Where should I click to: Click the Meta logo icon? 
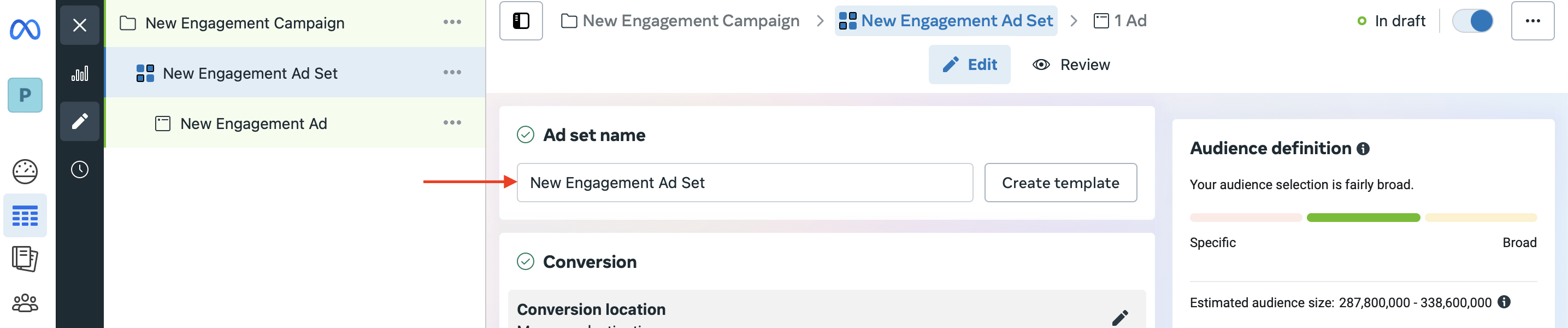(25, 29)
